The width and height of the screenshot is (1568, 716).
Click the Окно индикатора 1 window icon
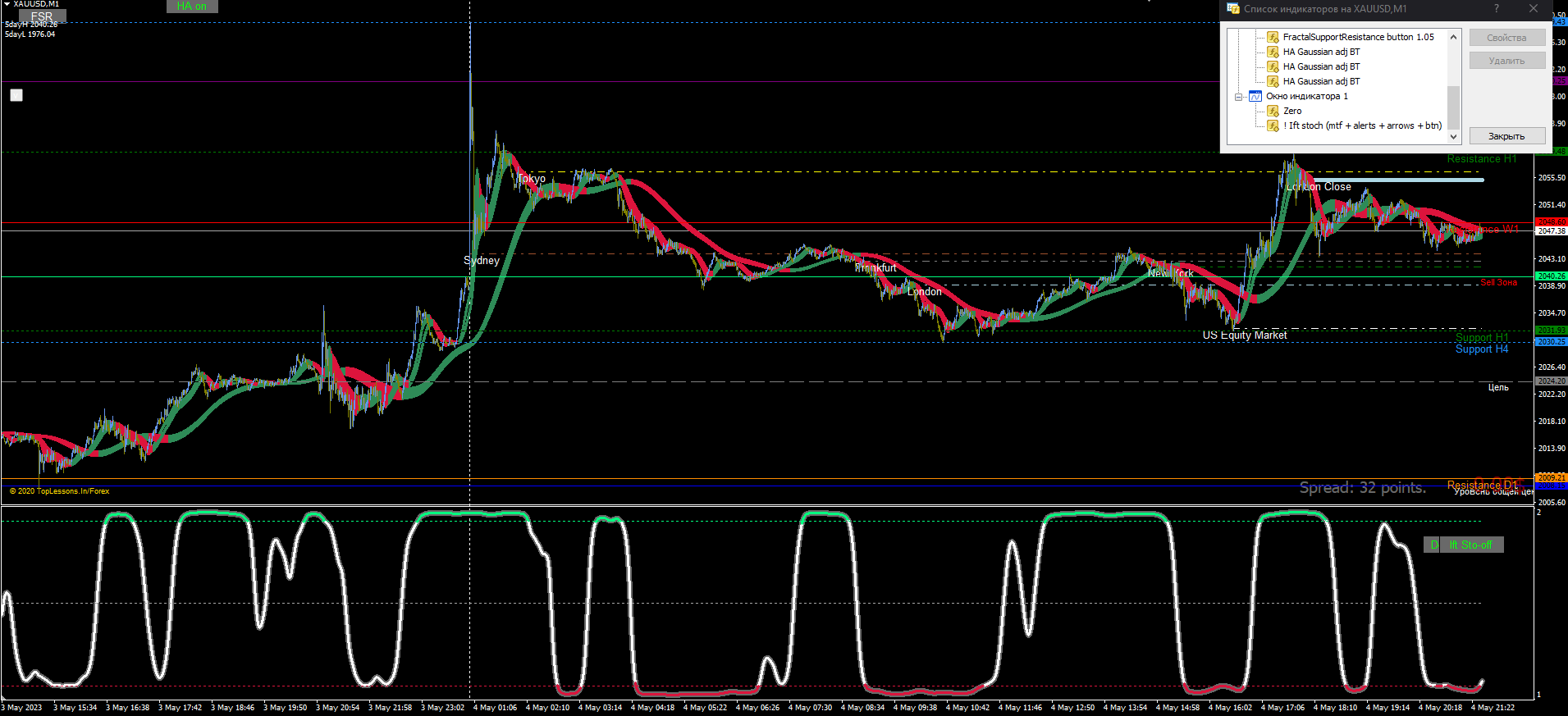click(1255, 96)
